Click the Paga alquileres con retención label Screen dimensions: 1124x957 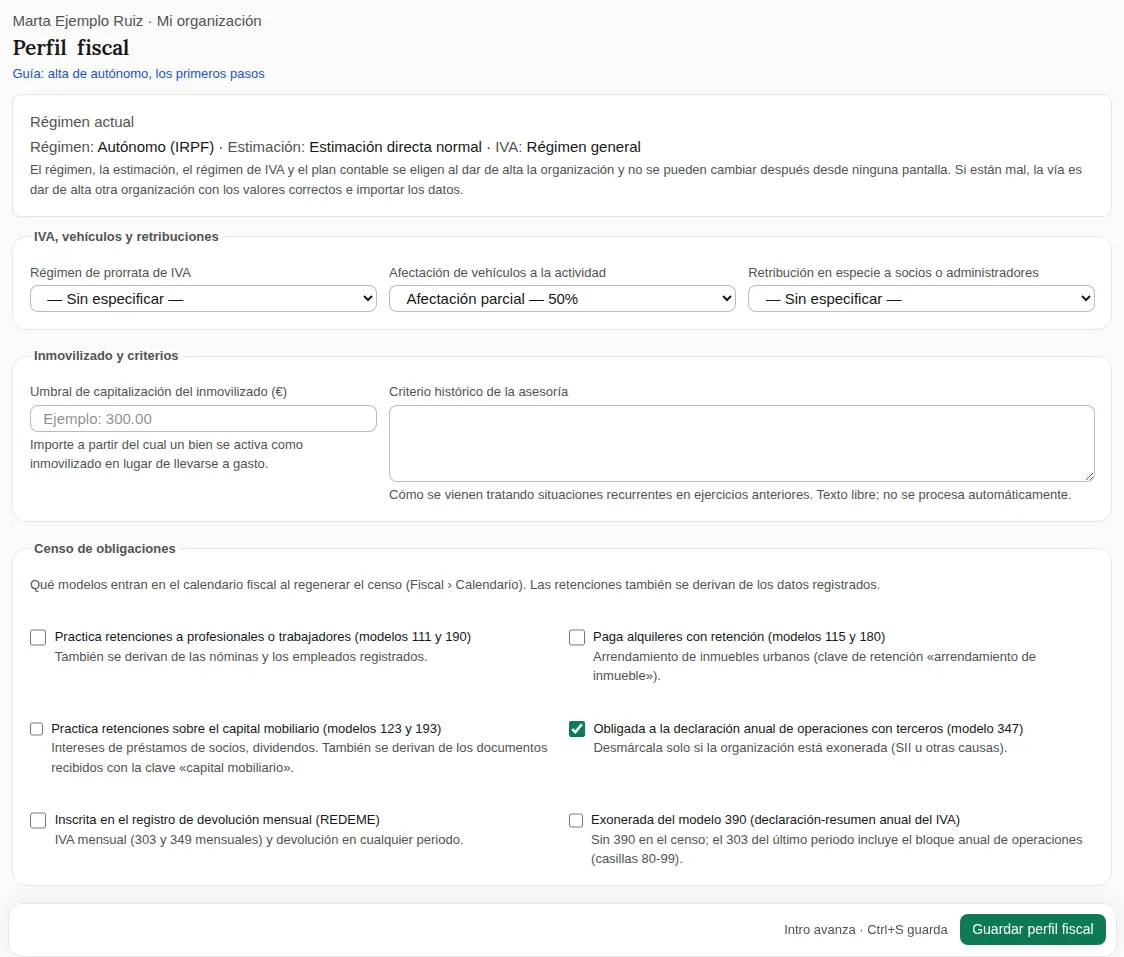[x=739, y=637]
